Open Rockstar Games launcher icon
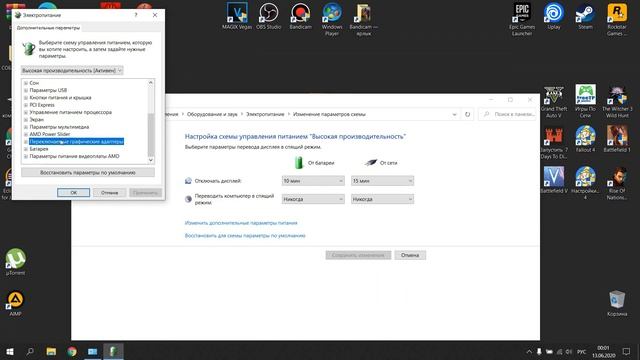The image size is (640, 360). [x=617, y=19]
